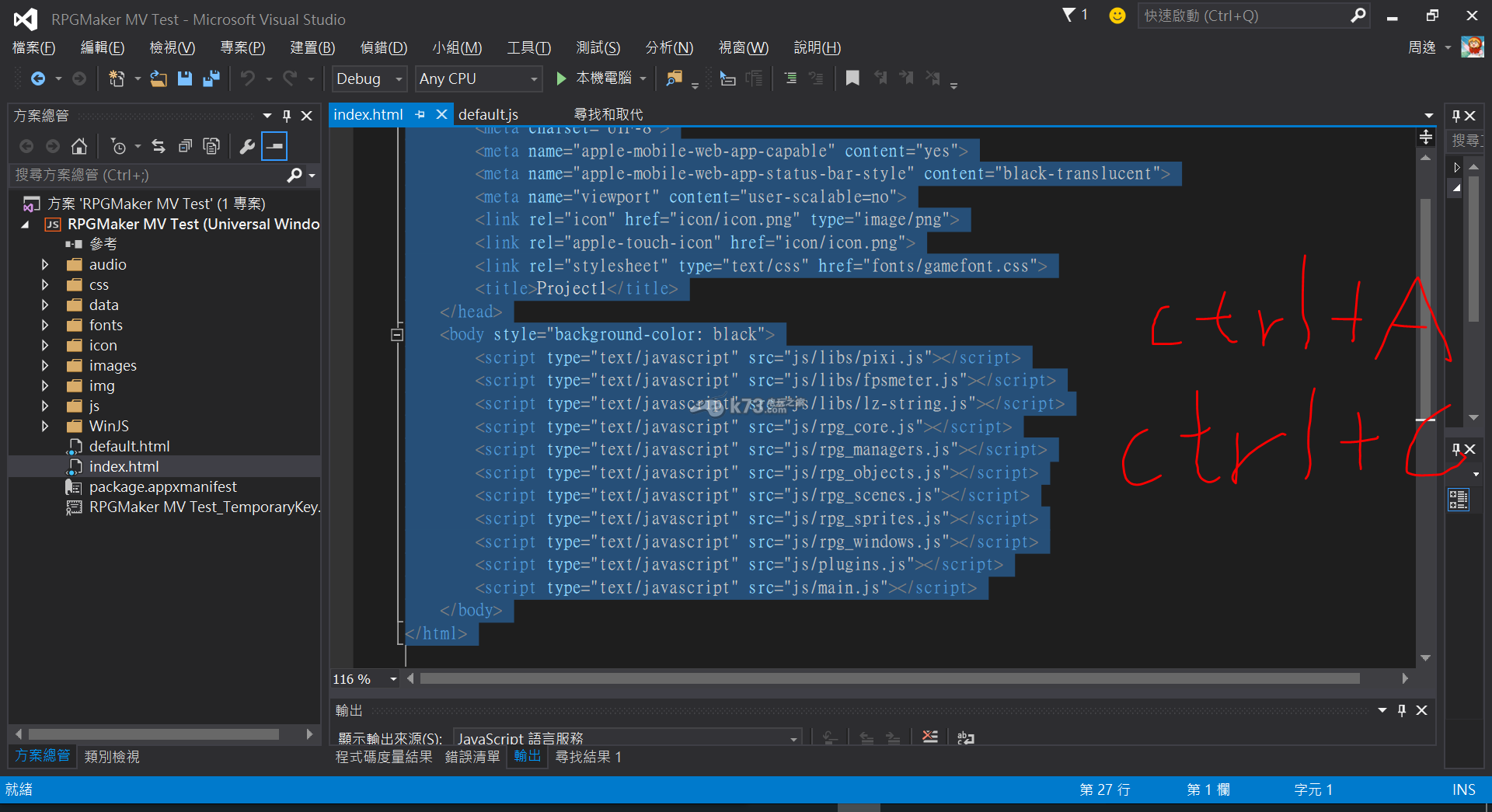Open the 錯誤清單 tab at bottom
1492x812 pixels.
coord(472,757)
